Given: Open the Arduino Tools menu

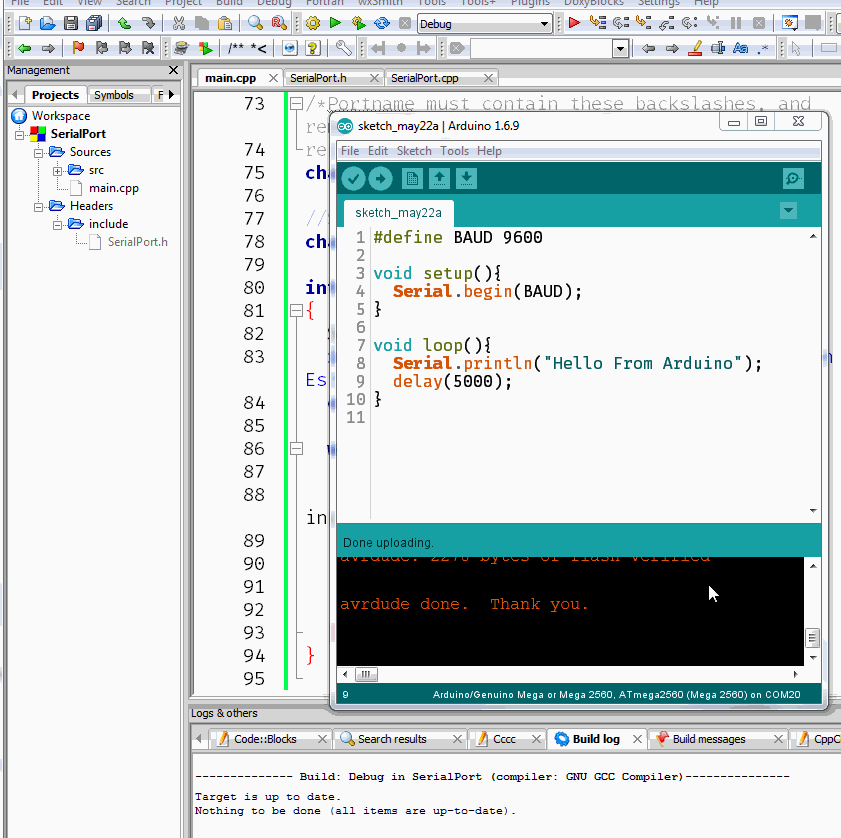Looking at the screenshot, I should (x=454, y=151).
